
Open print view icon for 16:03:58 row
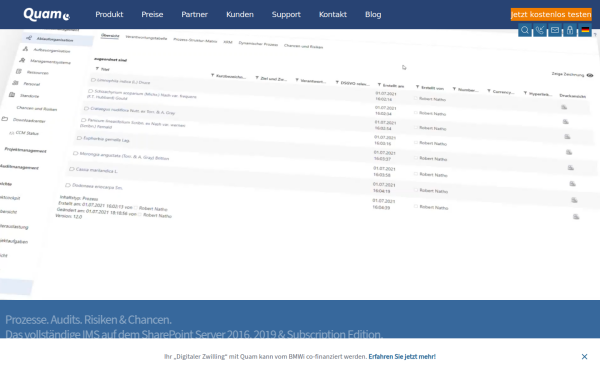click(x=572, y=184)
